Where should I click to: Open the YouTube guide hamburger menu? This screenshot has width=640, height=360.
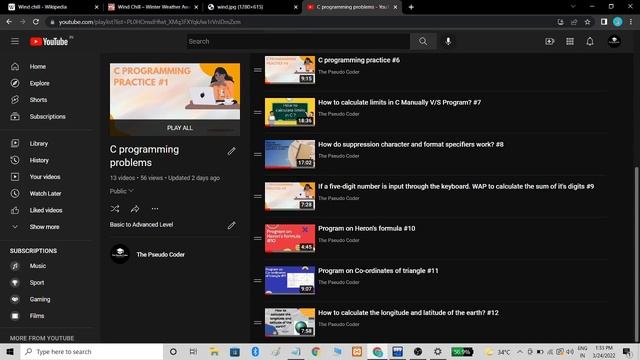click(x=15, y=41)
